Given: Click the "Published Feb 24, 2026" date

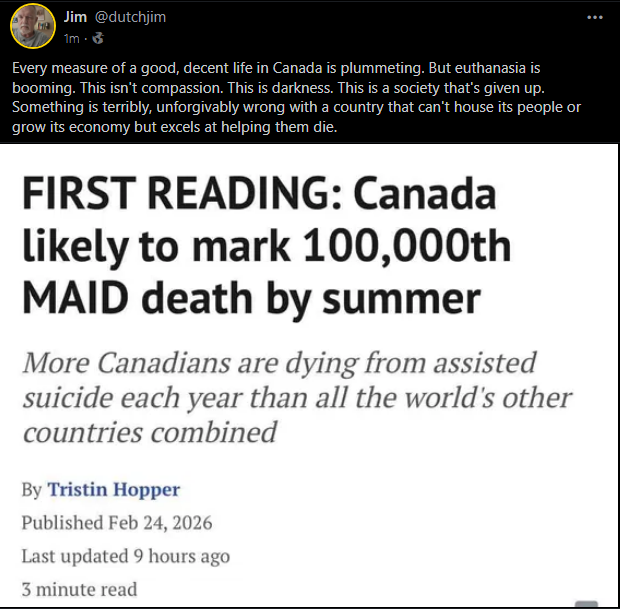Looking at the screenshot, I should 117,523.
